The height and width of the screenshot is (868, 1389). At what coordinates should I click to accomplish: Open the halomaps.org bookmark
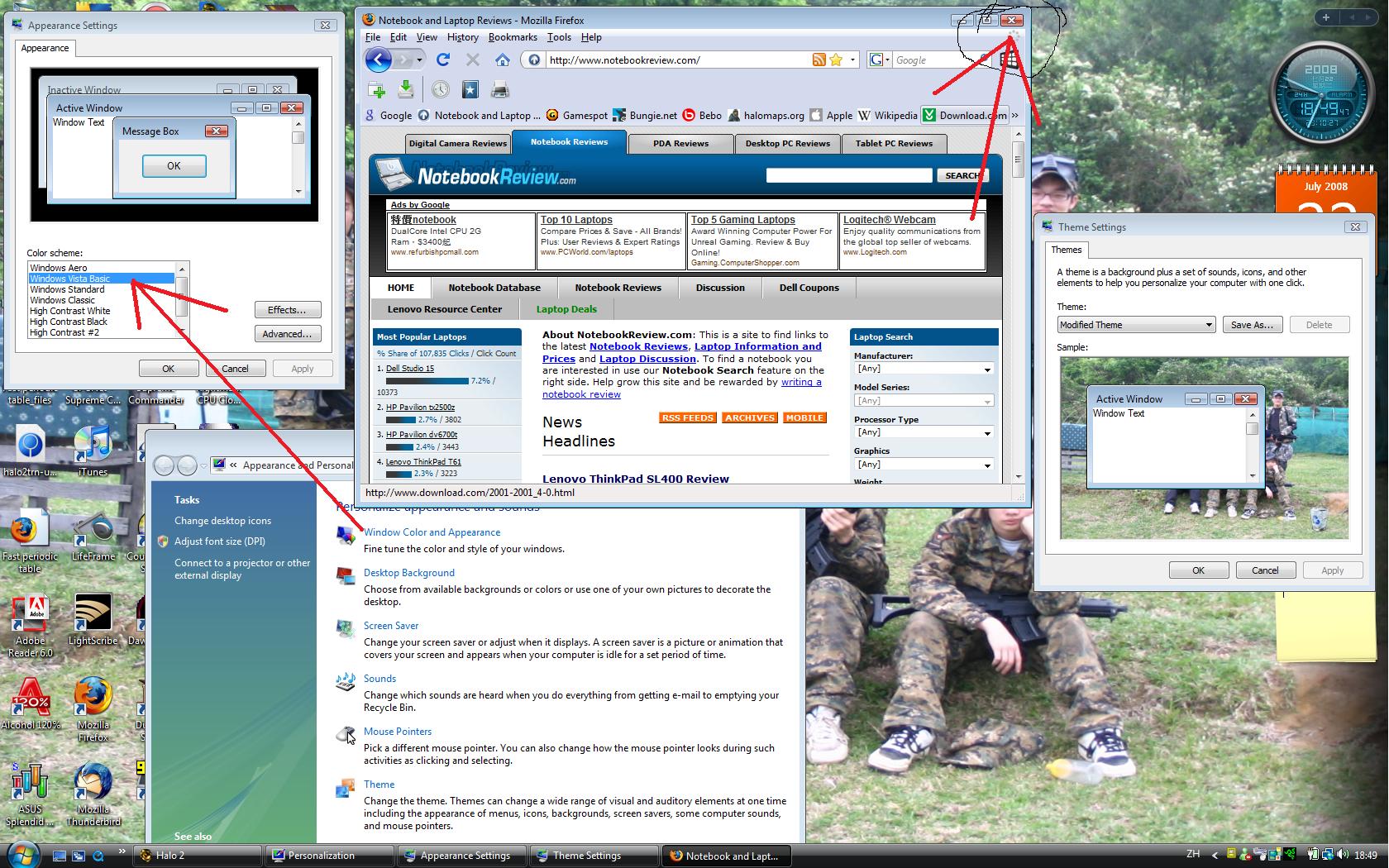pos(766,116)
